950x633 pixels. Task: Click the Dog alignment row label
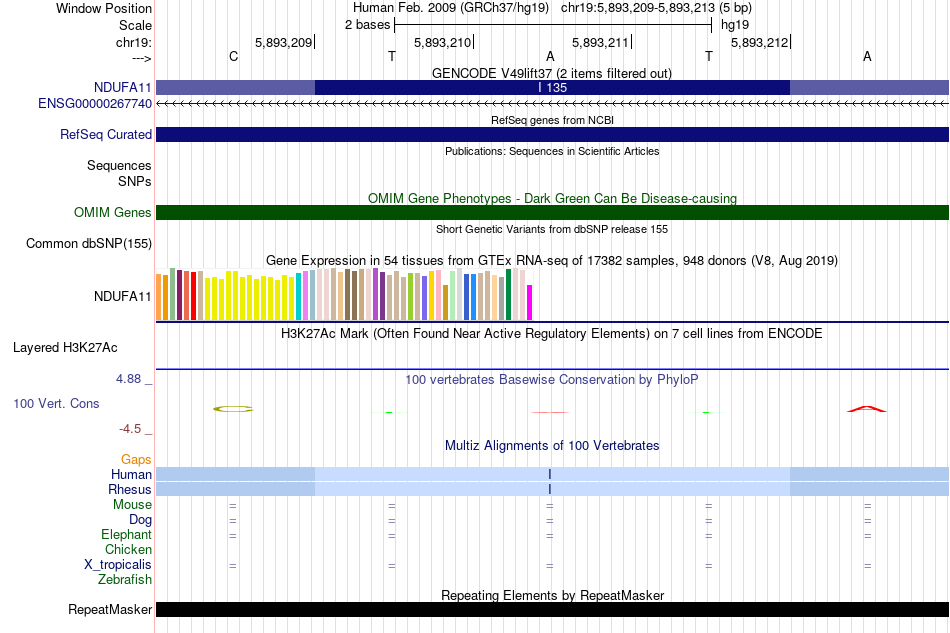click(x=140, y=520)
